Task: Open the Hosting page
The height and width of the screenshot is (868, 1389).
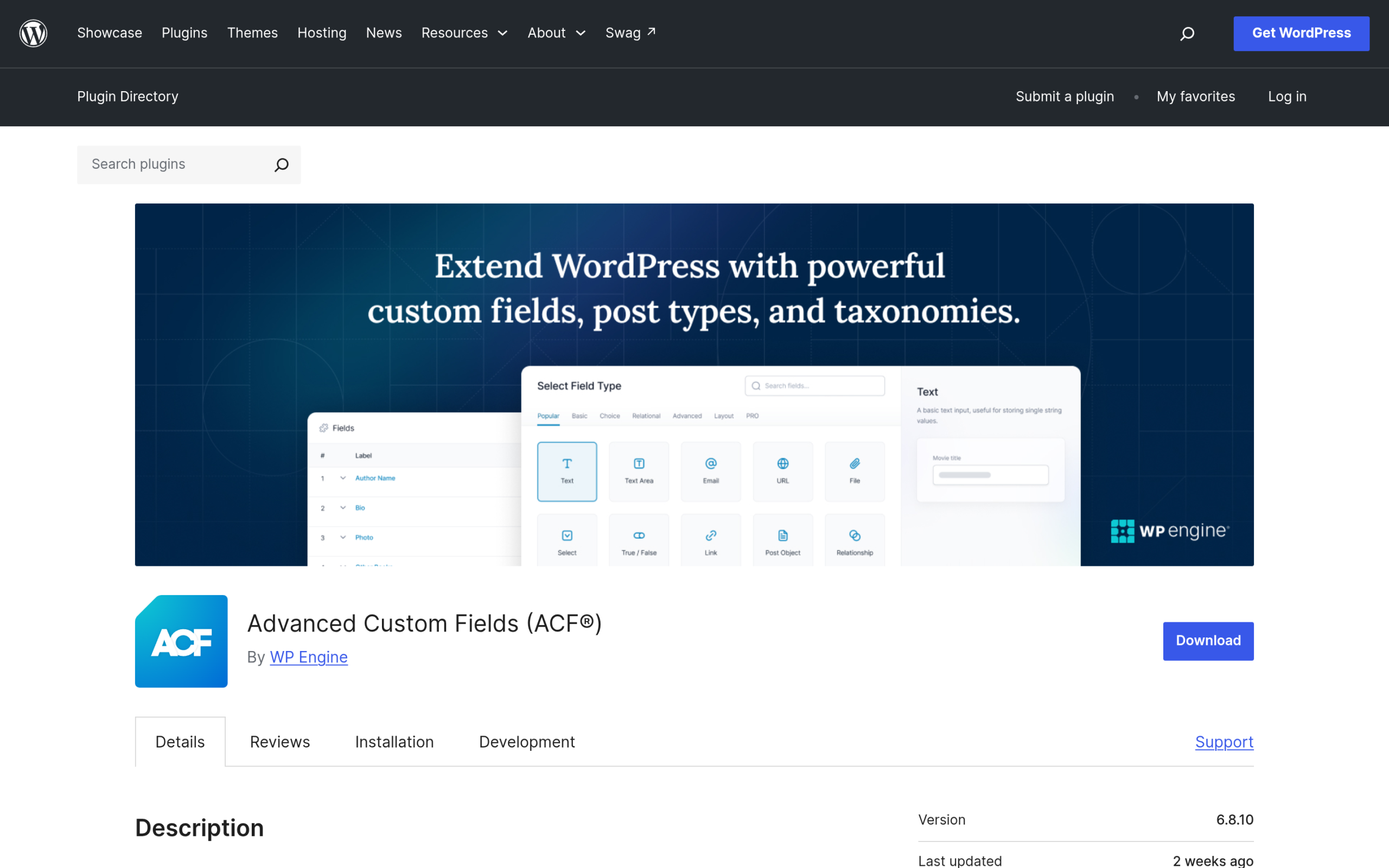Action: tap(322, 33)
